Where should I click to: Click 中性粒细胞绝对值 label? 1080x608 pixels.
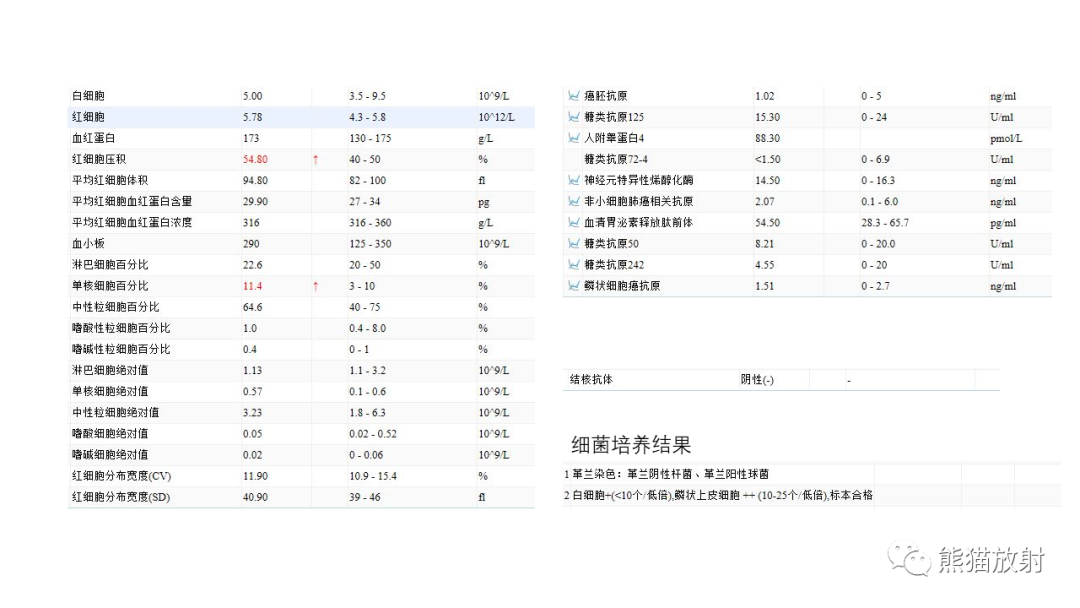116,412
